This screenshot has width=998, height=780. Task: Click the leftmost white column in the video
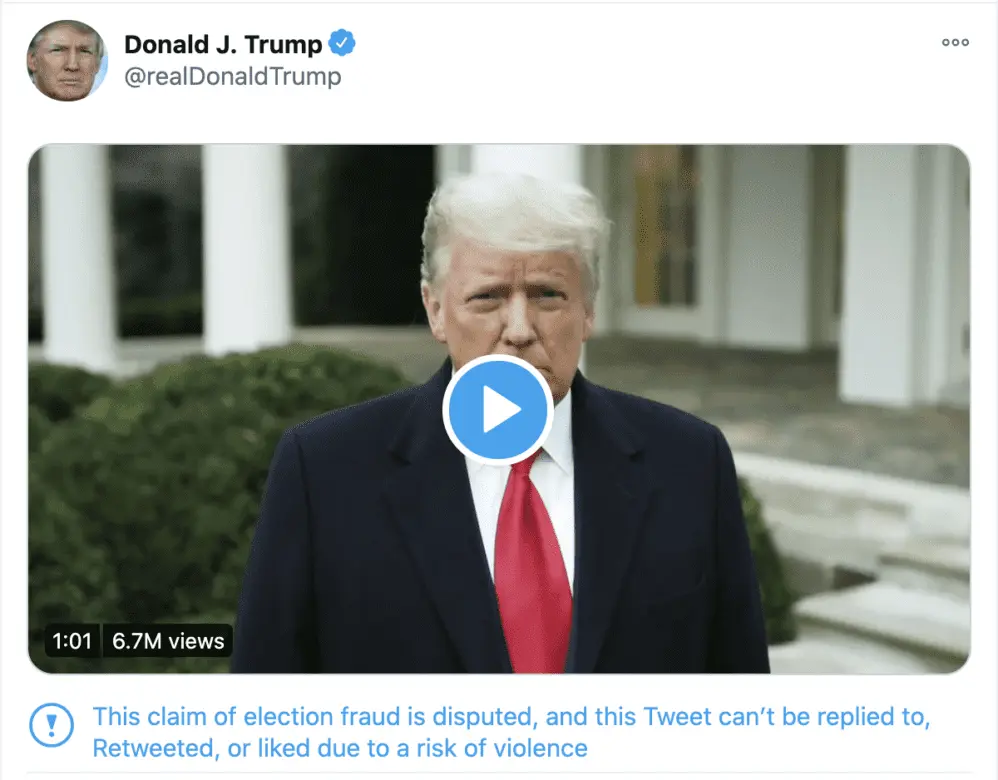pyautogui.click(x=74, y=250)
